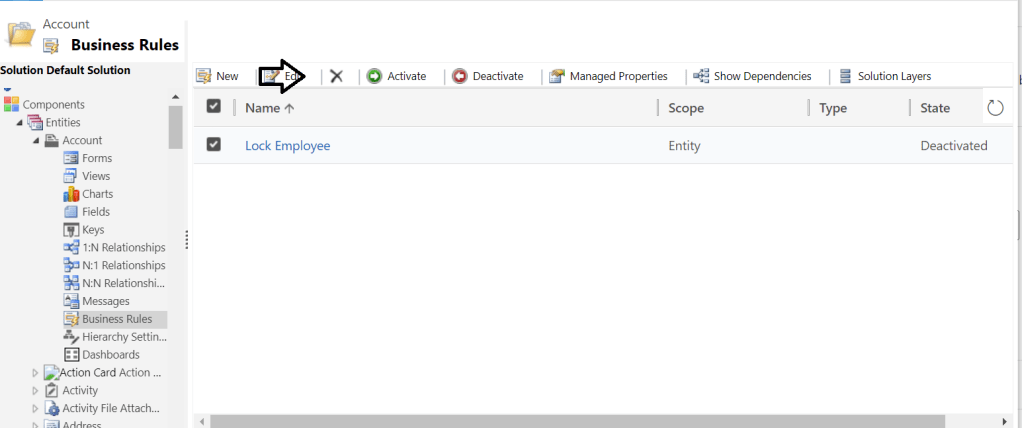Image resolution: width=1022 pixels, height=428 pixels.
Task: Expand the Action Card entity node
Action: coord(36,373)
